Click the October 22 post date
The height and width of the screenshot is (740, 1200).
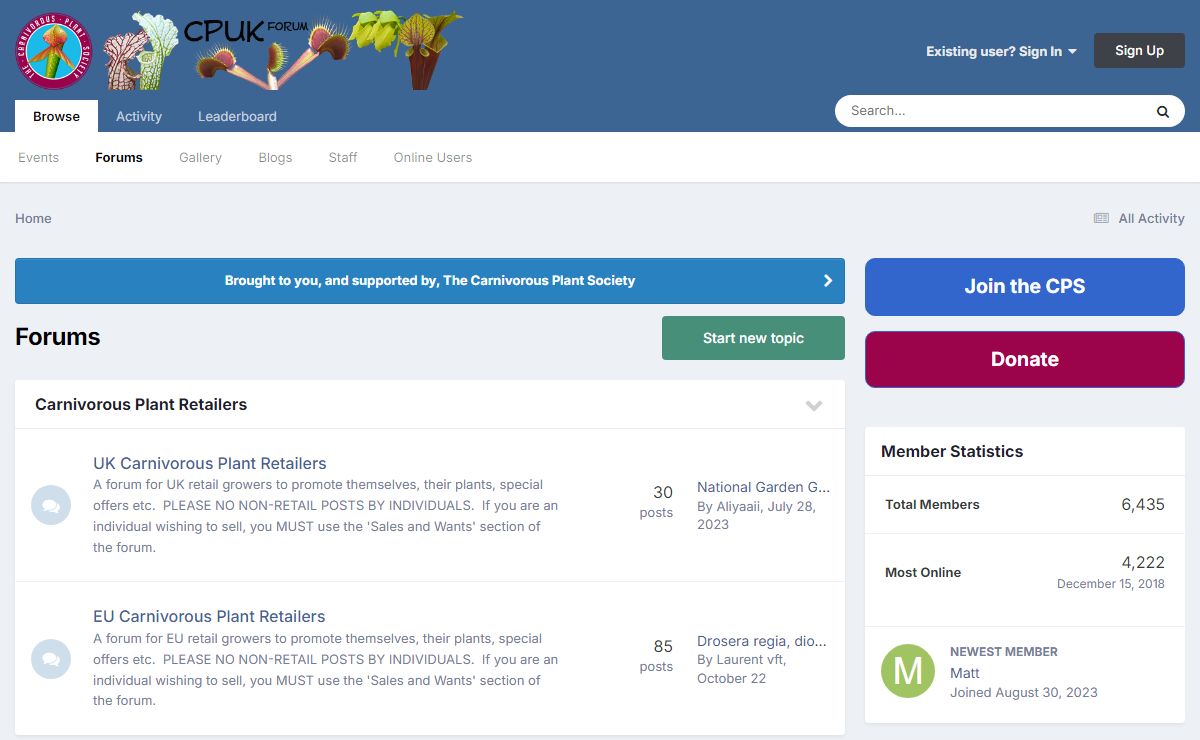click(731, 678)
